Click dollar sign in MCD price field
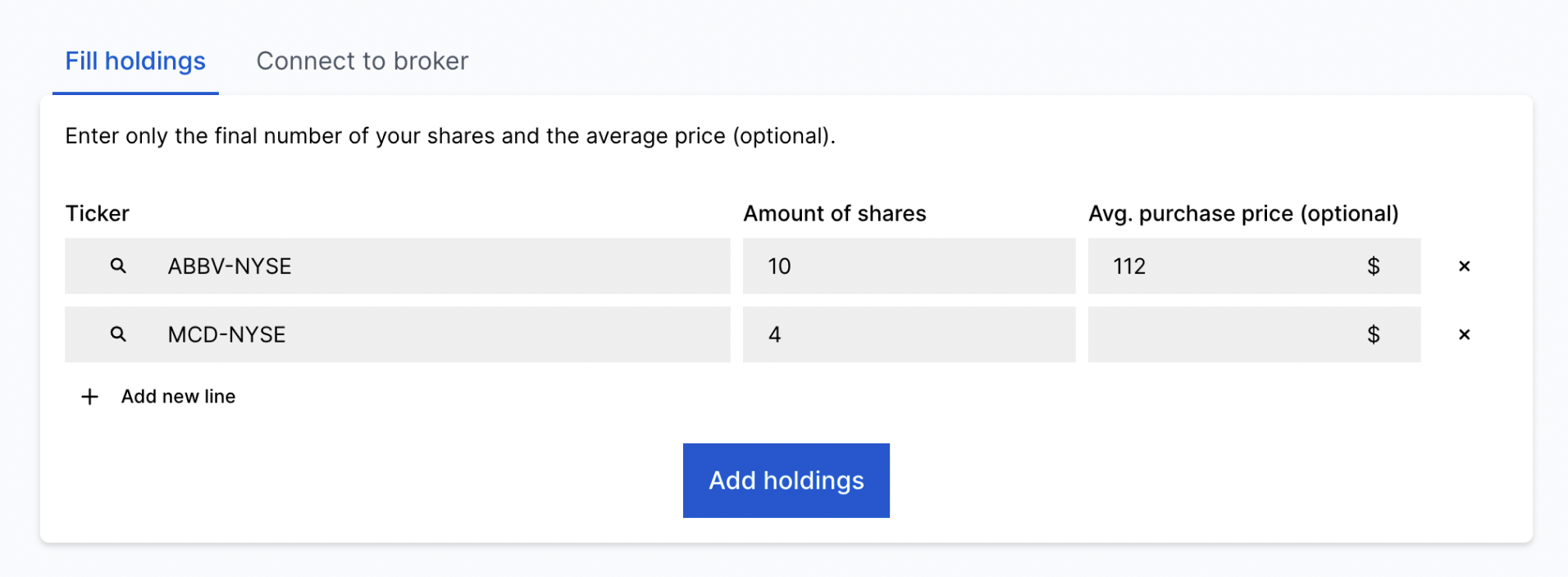The height and width of the screenshot is (577, 1568). tap(1373, 334)
